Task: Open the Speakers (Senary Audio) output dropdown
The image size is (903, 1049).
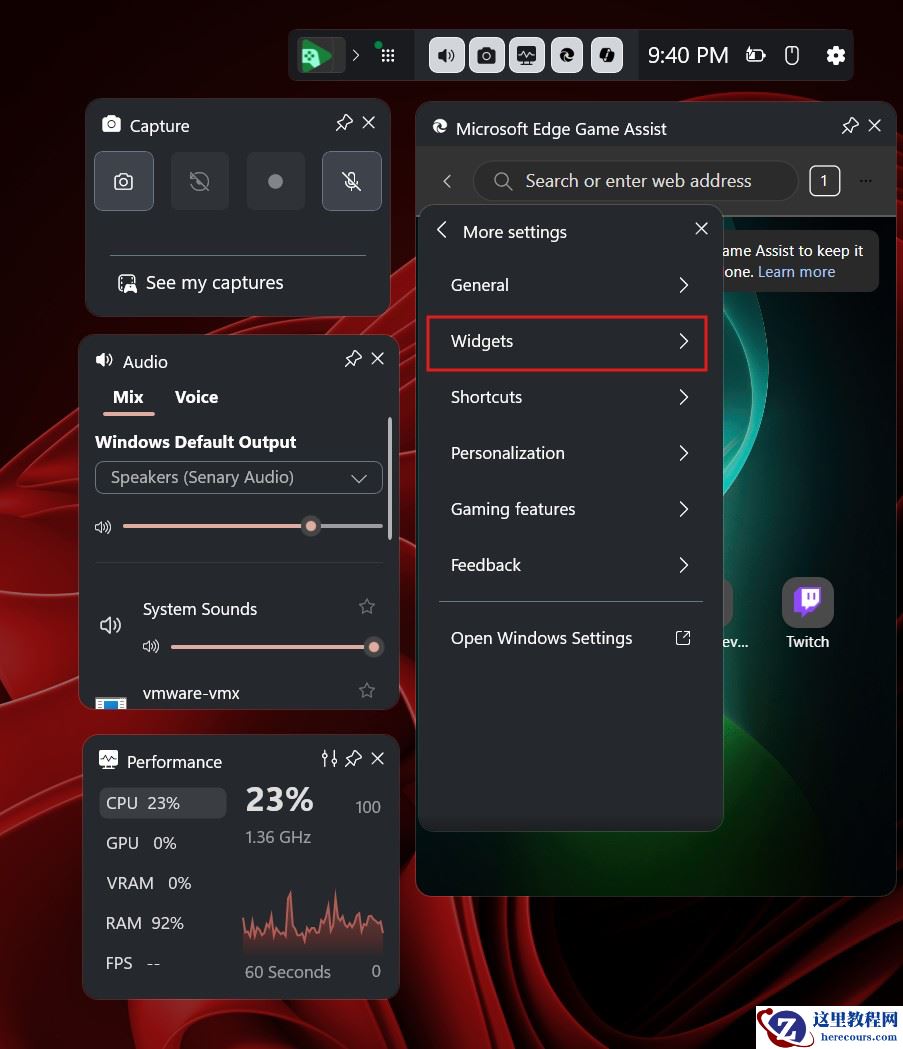Action: tap(238, 477)
